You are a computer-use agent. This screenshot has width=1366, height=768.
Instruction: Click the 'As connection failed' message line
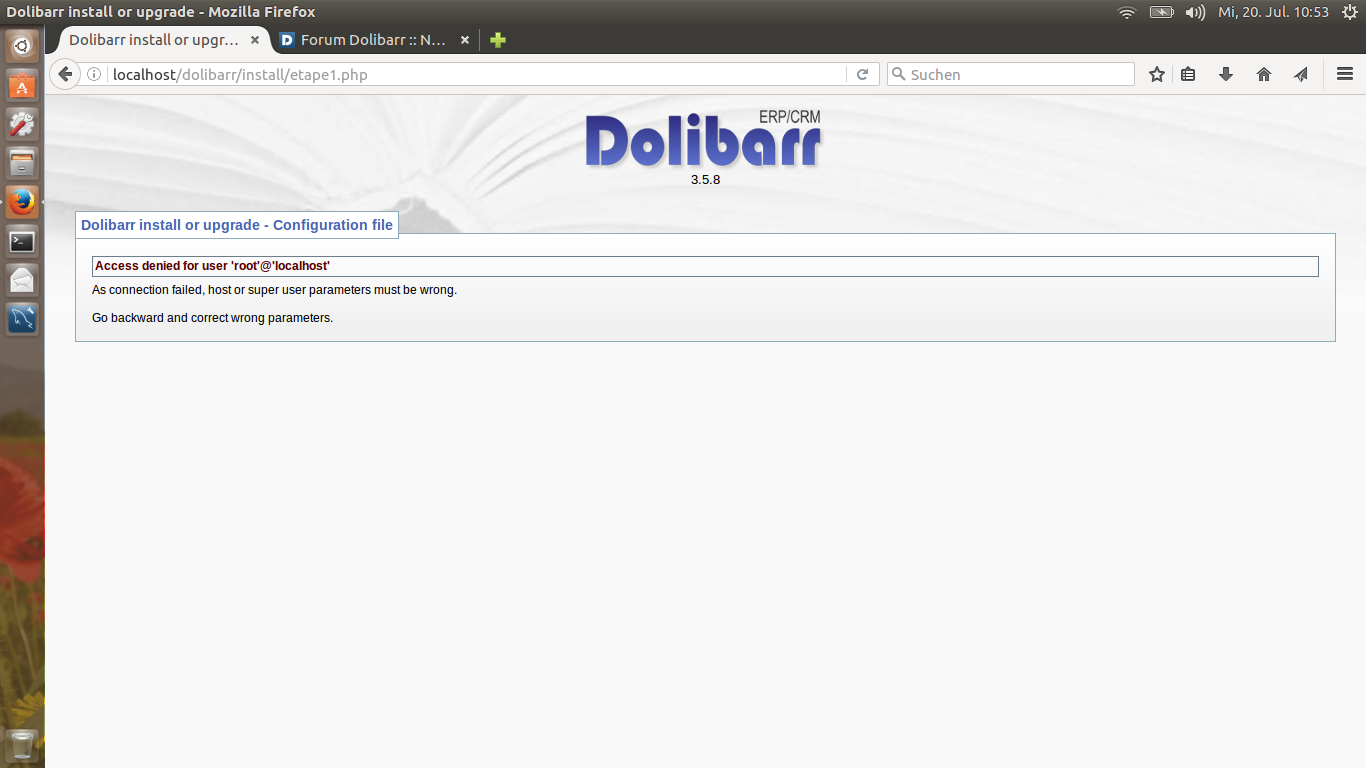click(x=274, y=290)
